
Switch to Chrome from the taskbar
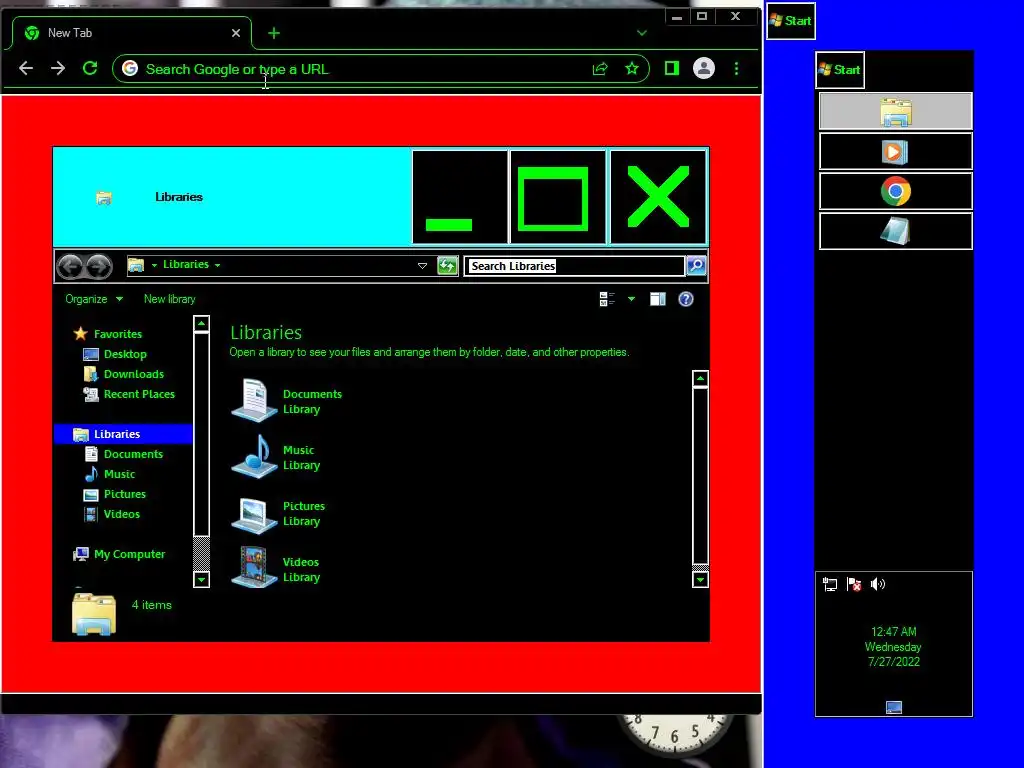tap(895, 191)
